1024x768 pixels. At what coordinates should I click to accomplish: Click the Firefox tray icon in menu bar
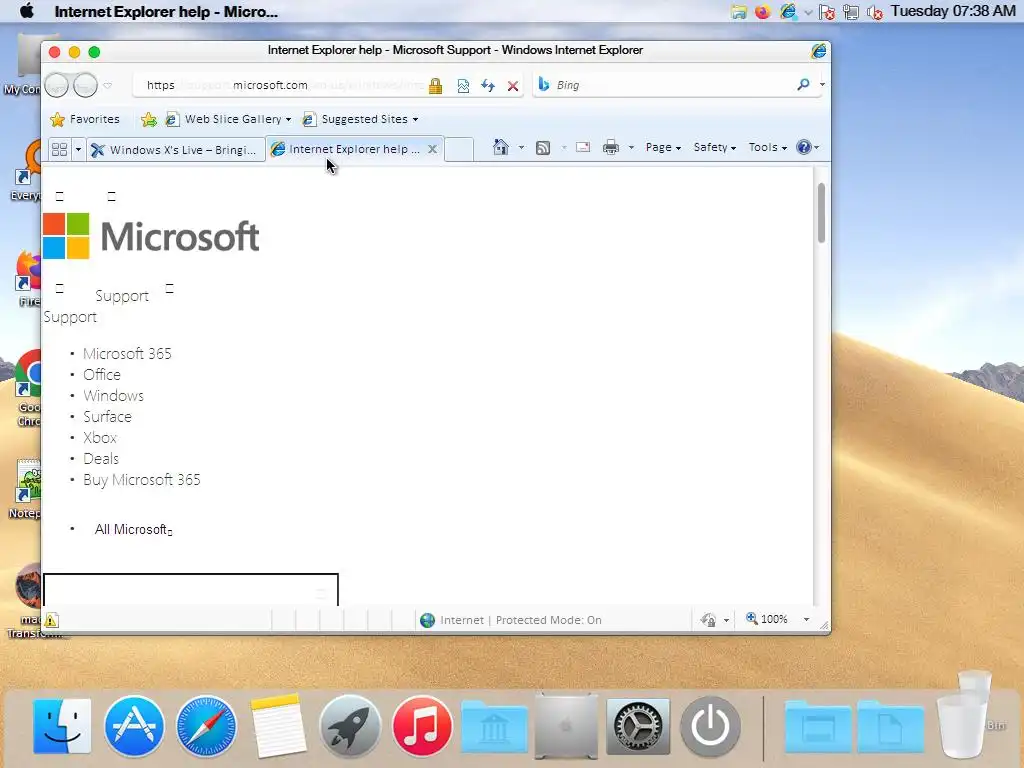pos(762,12)
